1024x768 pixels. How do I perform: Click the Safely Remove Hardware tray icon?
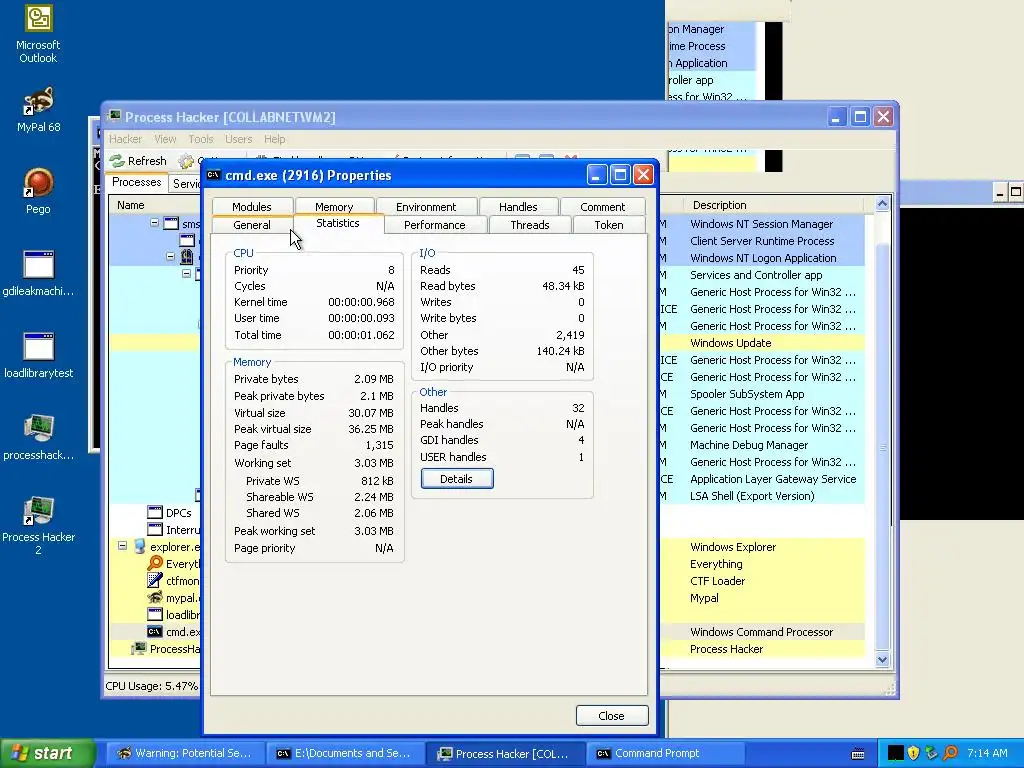pos(932,753)
